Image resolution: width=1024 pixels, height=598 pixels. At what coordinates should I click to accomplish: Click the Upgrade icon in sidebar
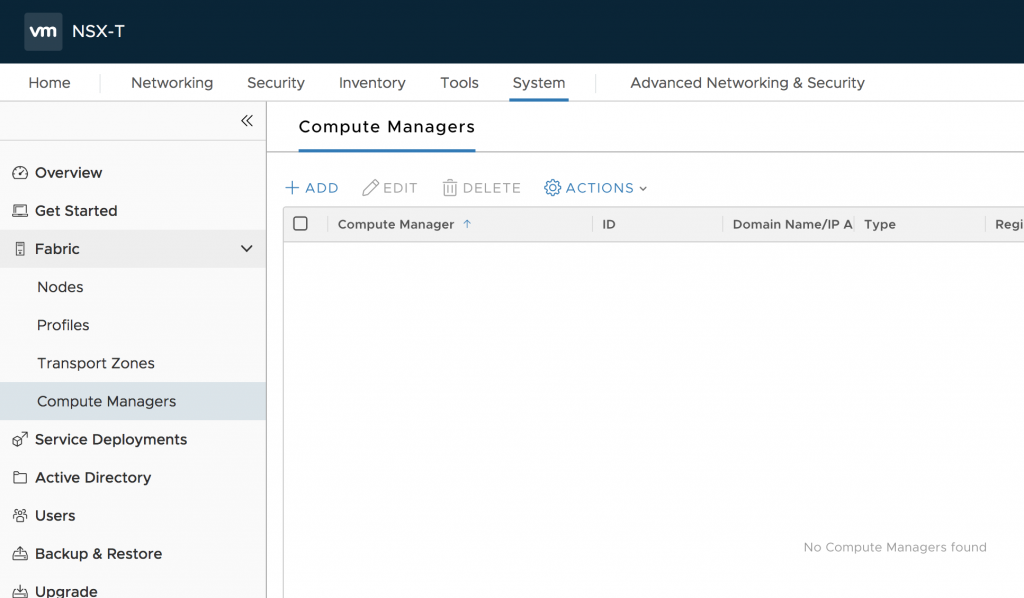click(x=20, y=591)
